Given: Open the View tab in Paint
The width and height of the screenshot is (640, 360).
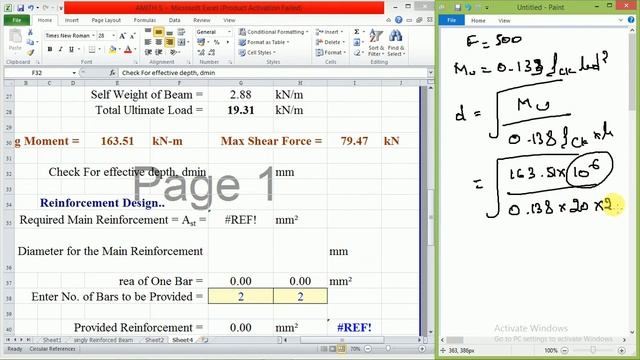Looking at the screenshot, I should (x=504, y=20).
